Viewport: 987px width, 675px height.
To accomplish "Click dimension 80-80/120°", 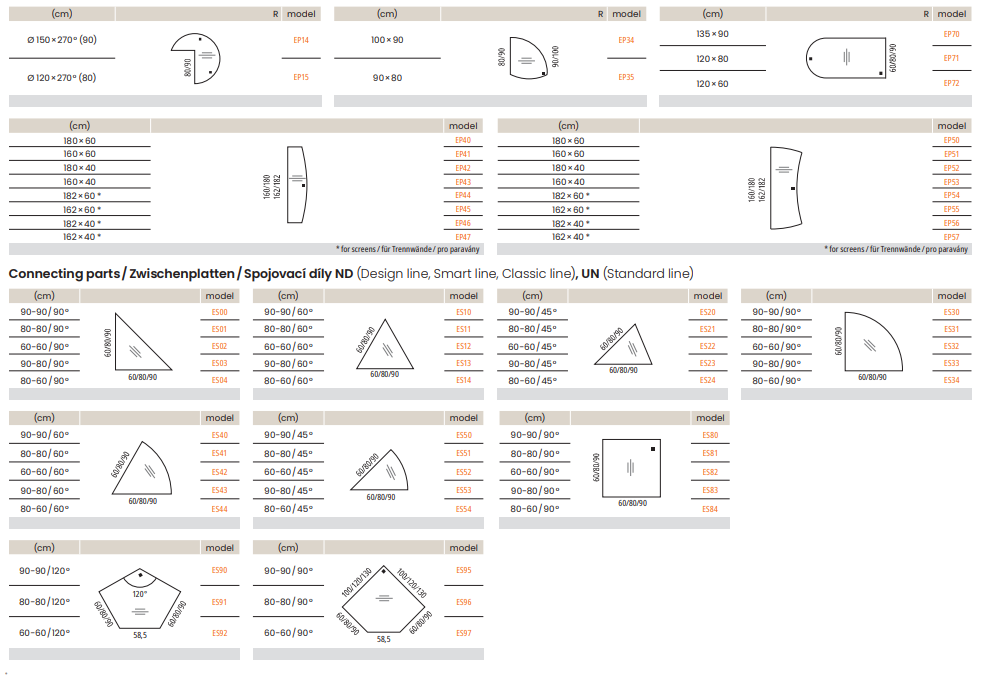I will [x=45, y=602].
